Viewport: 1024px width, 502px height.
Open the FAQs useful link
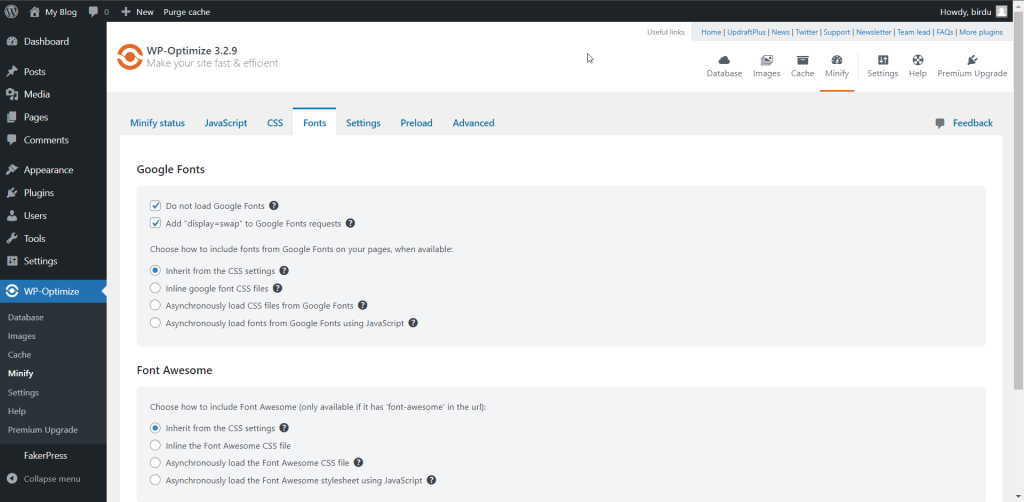pos(944,32)
